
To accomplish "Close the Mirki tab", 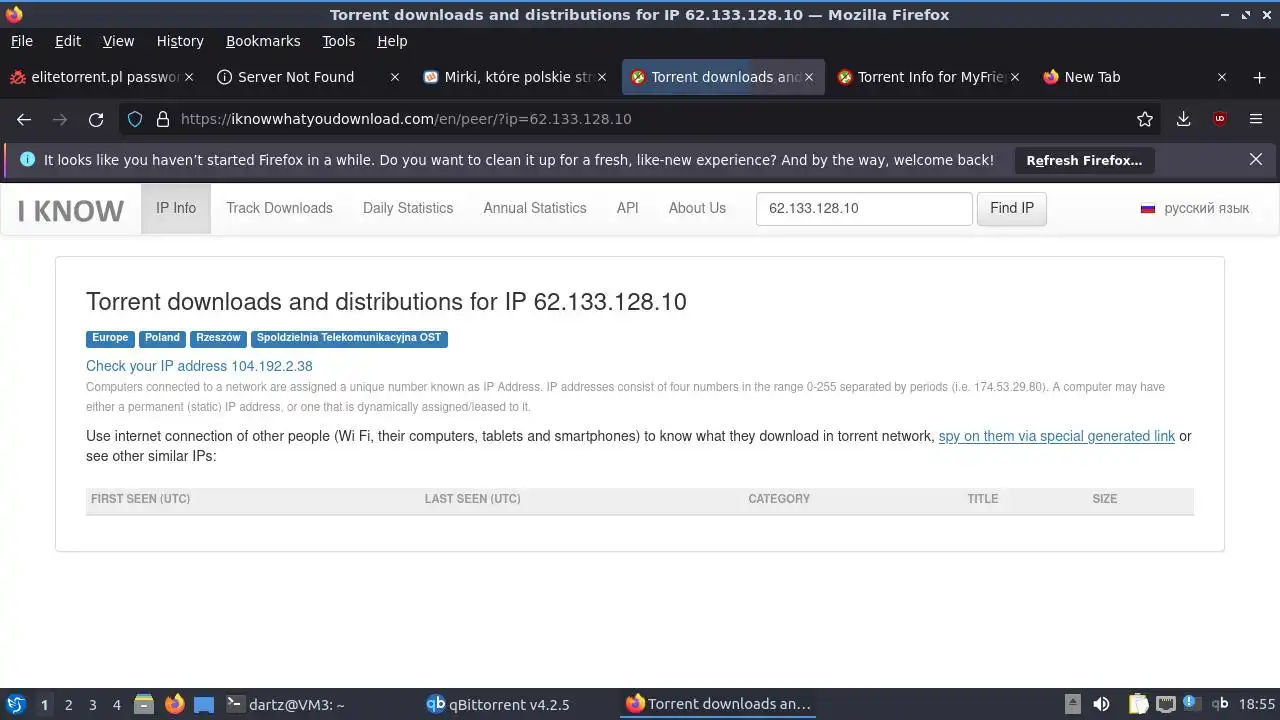I will 602,77.
